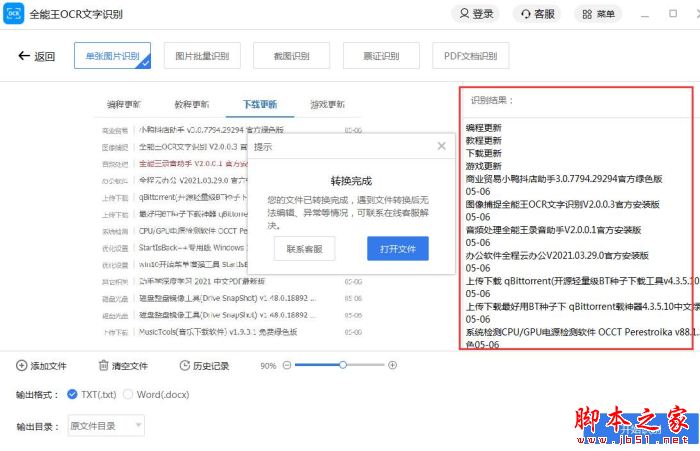
Task: Go back with the 返回 arrow
Action: tap(37, 56)
